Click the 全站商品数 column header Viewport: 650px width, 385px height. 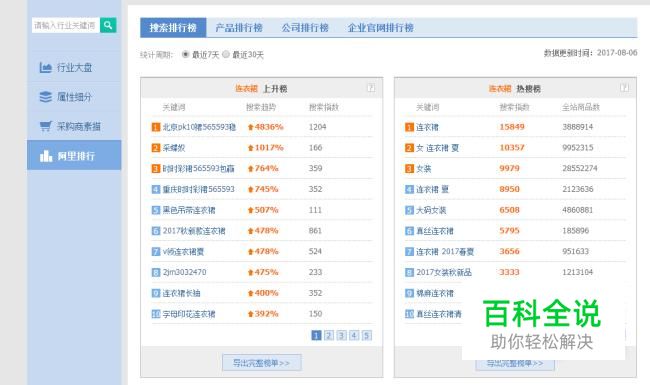click(x=581, y=107)
